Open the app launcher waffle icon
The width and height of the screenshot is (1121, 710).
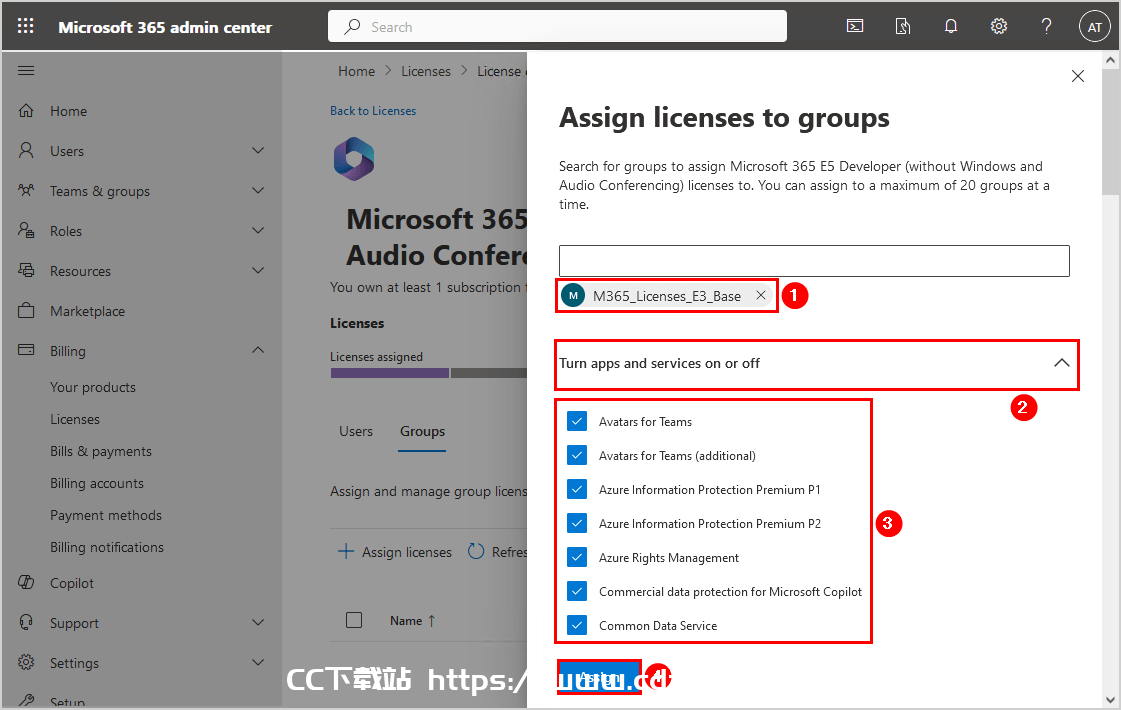coord(26,26)
